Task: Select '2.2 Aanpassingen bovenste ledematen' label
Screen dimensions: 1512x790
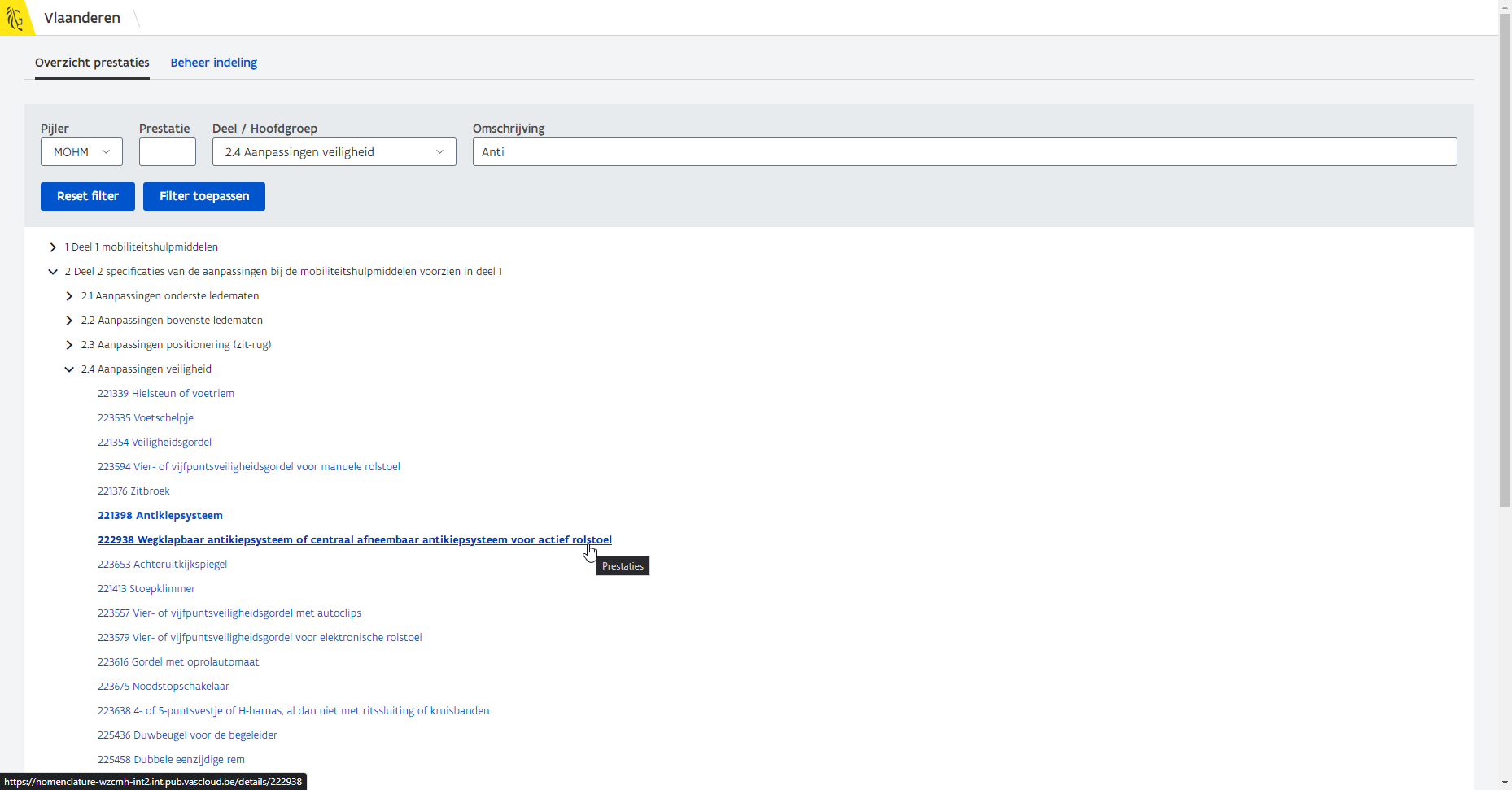Action: click(172, 321)
